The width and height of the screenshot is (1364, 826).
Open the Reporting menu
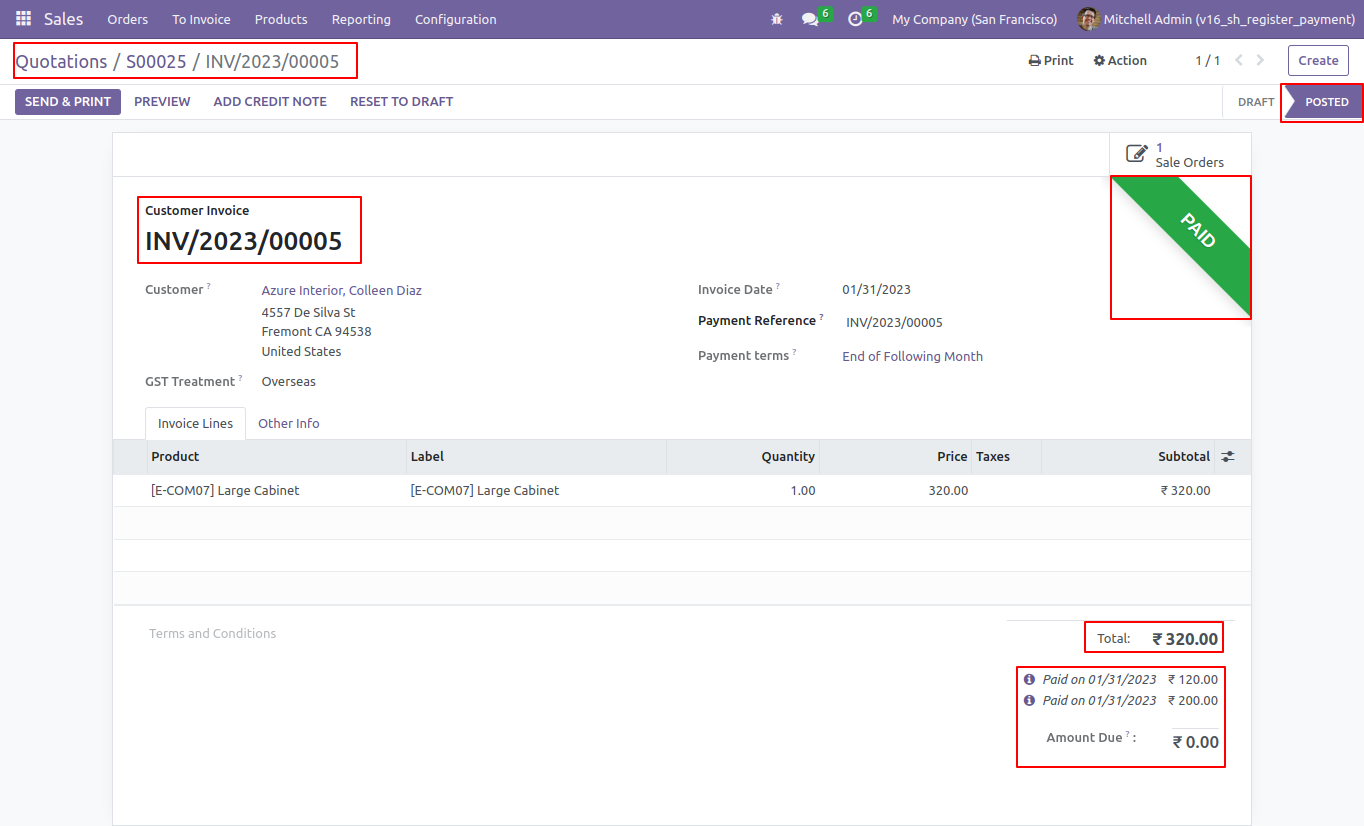pos(361,19)
